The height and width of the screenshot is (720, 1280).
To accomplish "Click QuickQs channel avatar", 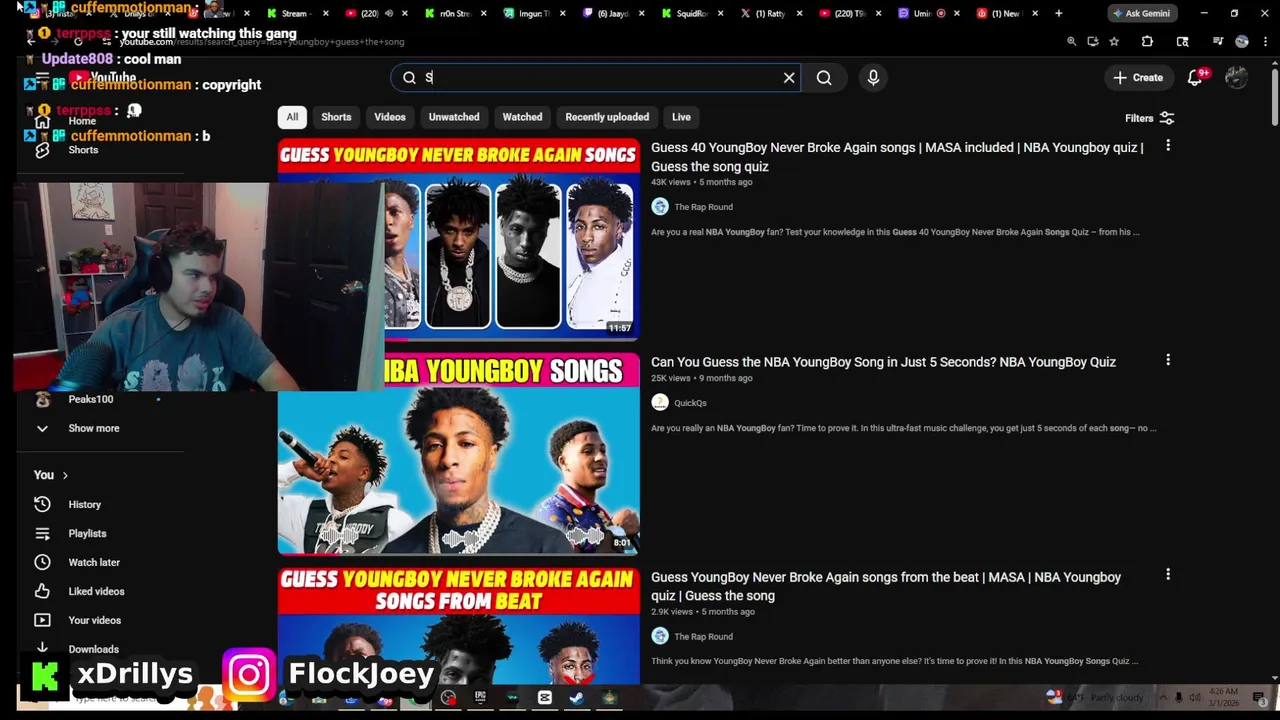I will click(660, 402).
